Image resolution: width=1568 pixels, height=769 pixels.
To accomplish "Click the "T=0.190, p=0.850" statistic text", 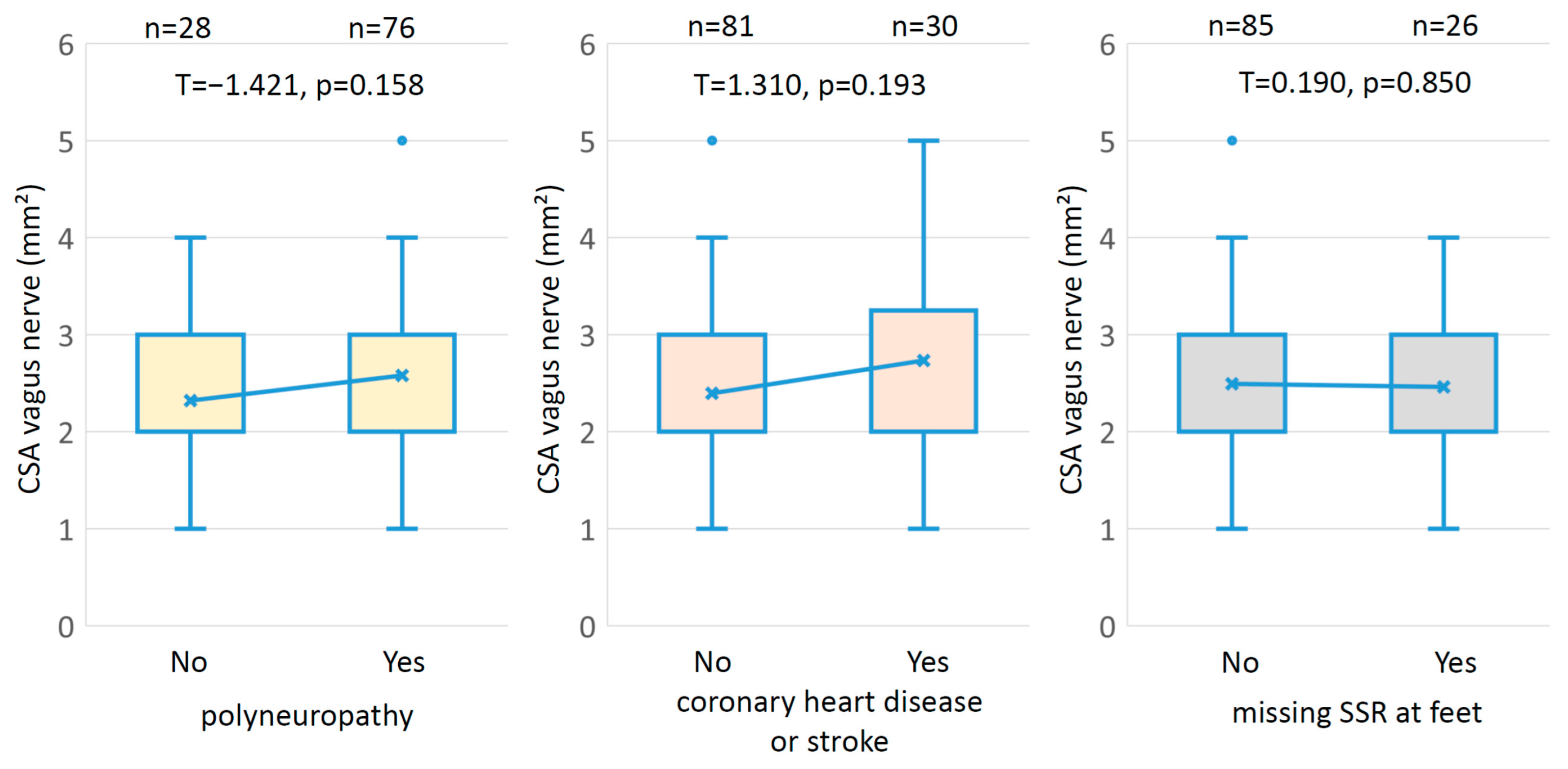I will (x=1355, y=83).
